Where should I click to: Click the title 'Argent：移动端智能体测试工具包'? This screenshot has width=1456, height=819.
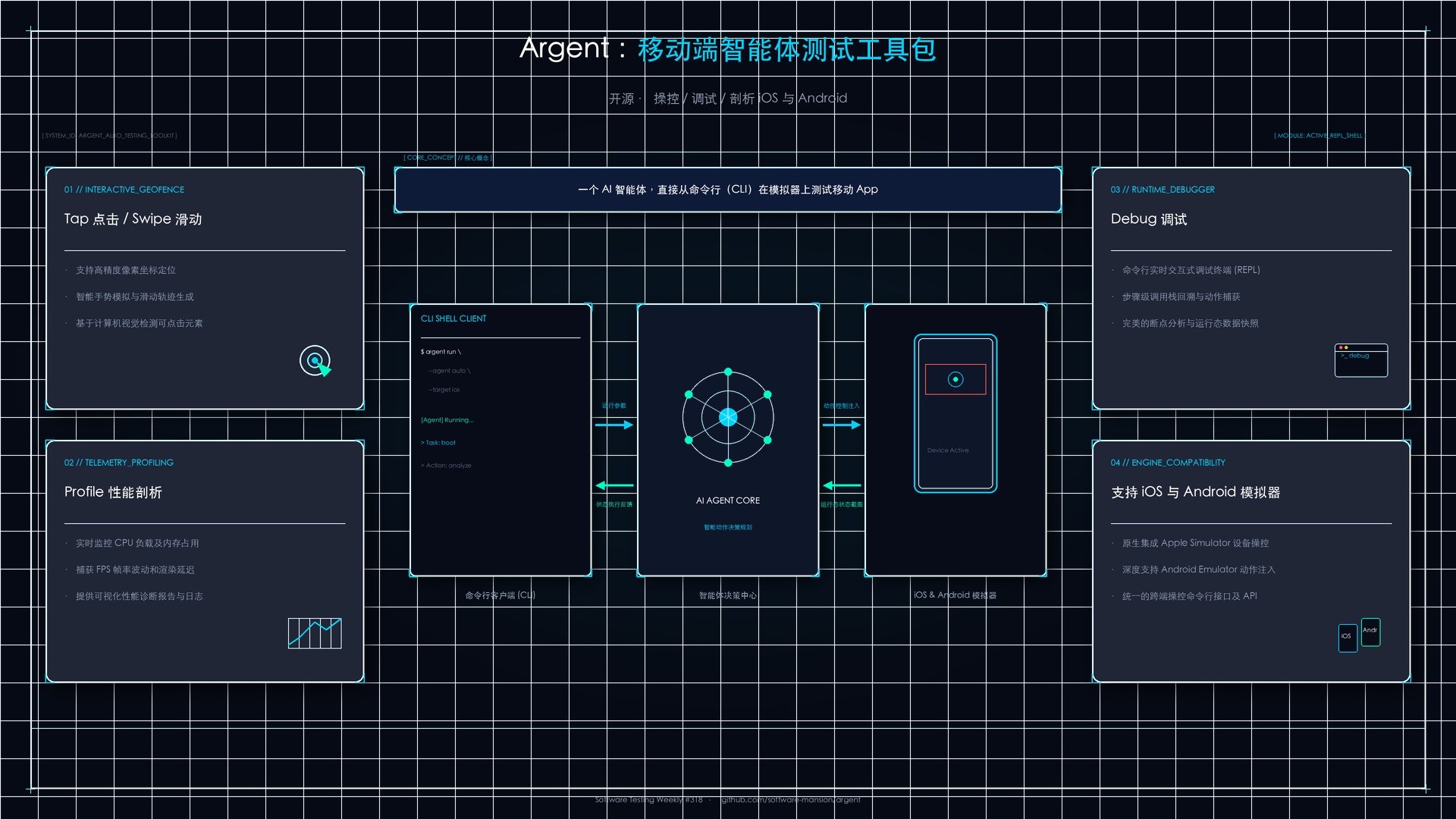728,49
